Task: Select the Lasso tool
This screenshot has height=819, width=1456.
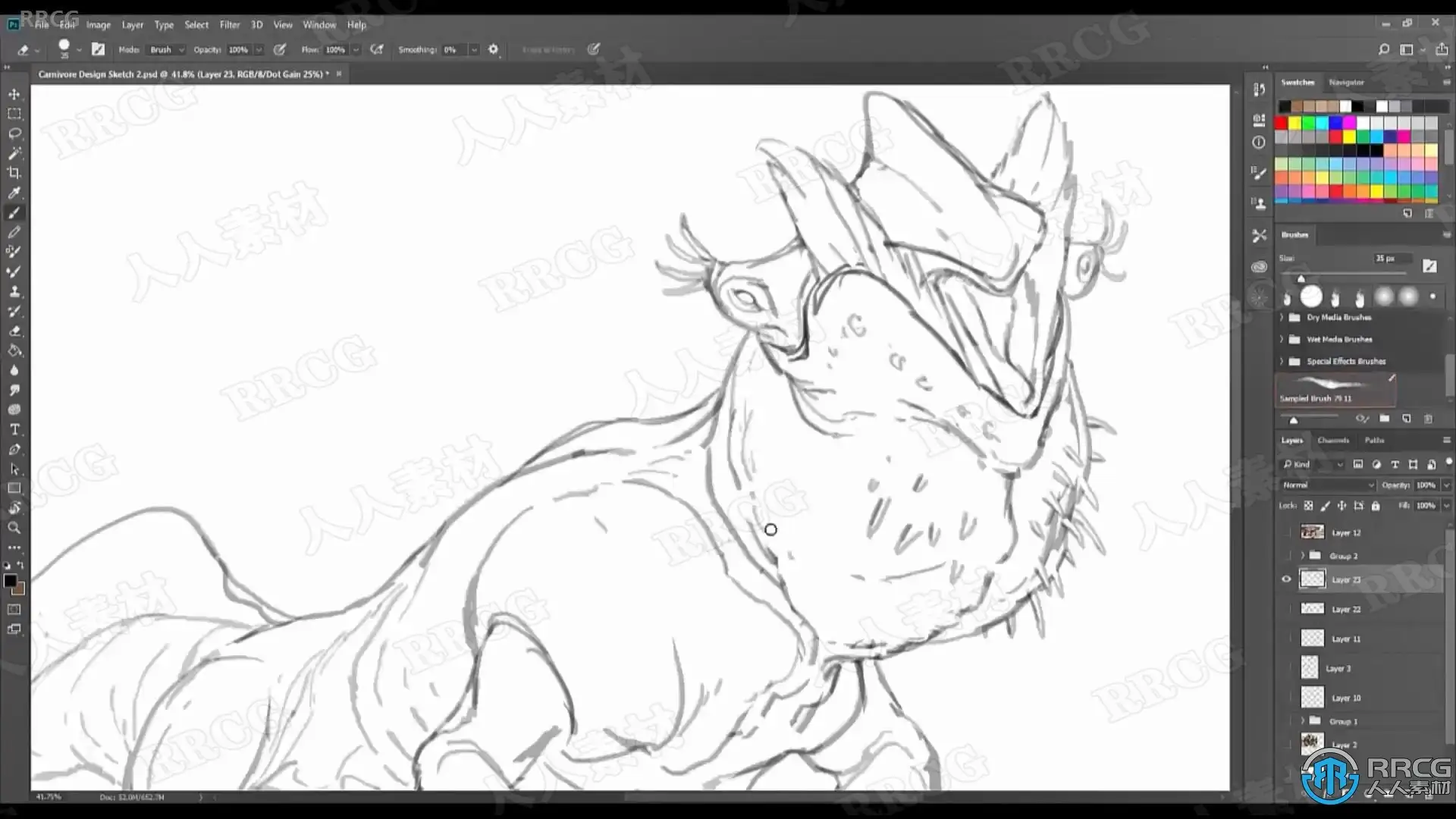Action: (x=14, y=133)
